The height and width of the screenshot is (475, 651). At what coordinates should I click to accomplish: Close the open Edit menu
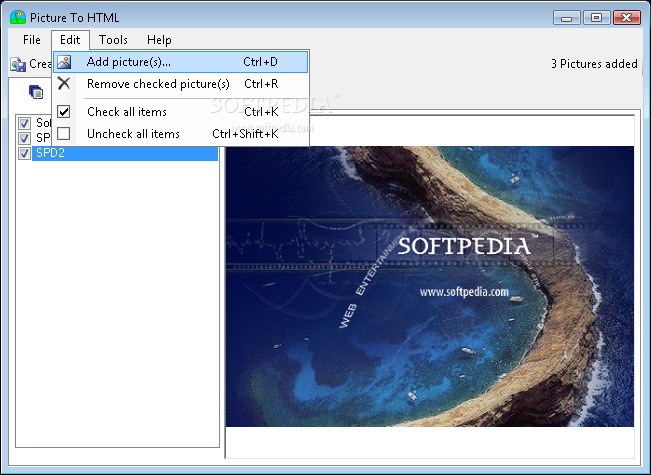tap(70, 40)
